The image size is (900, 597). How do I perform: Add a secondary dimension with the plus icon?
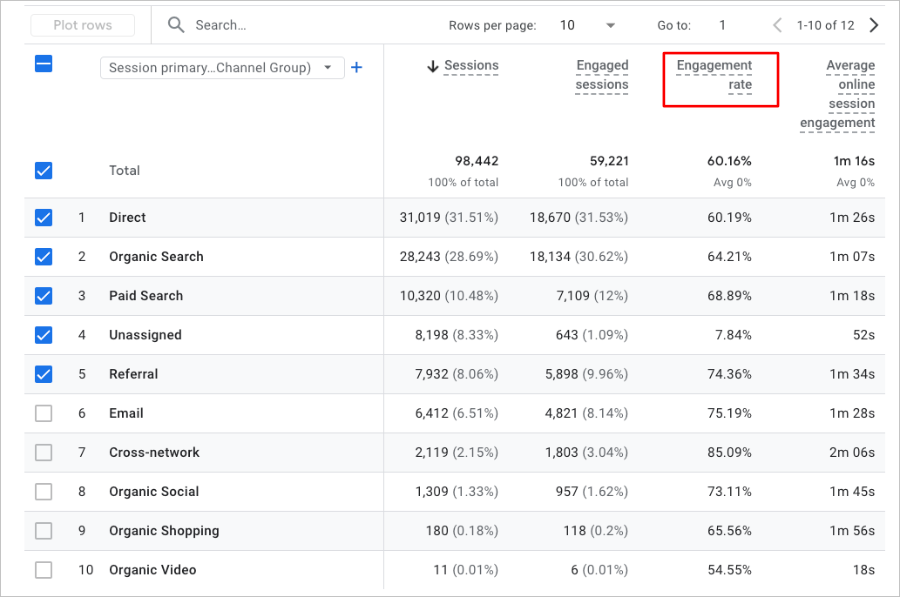(x=356, y=67)
